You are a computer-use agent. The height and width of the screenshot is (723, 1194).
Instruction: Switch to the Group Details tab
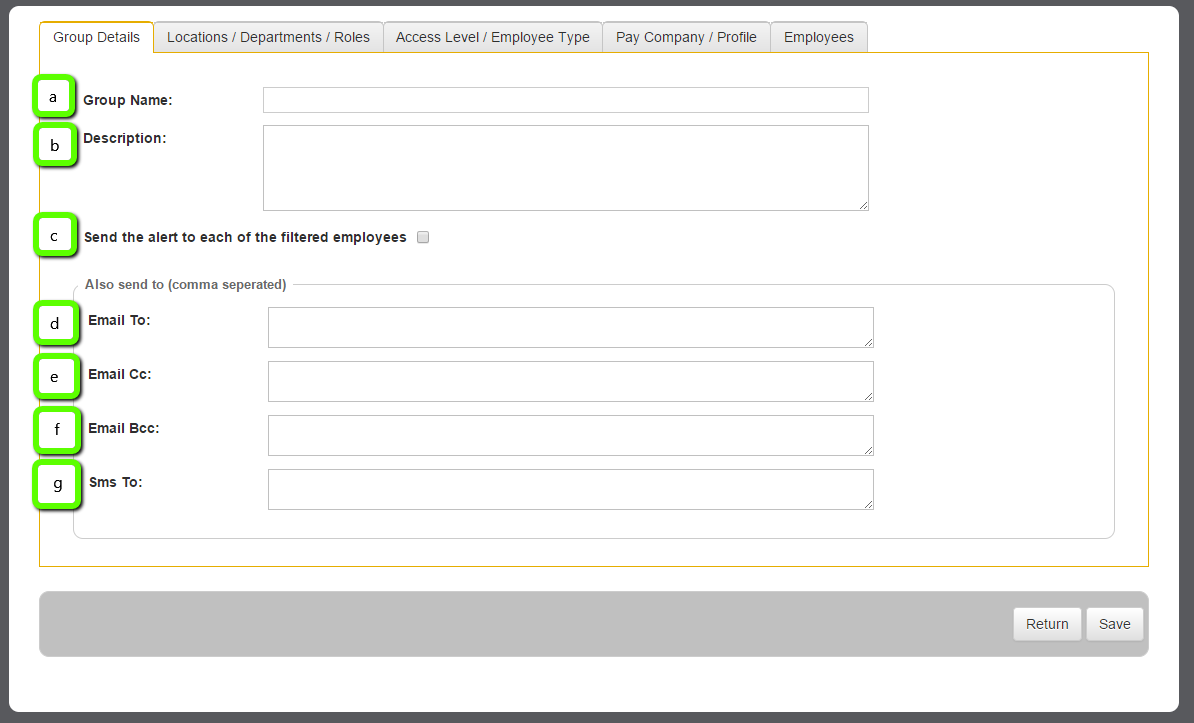click(97, 37)
